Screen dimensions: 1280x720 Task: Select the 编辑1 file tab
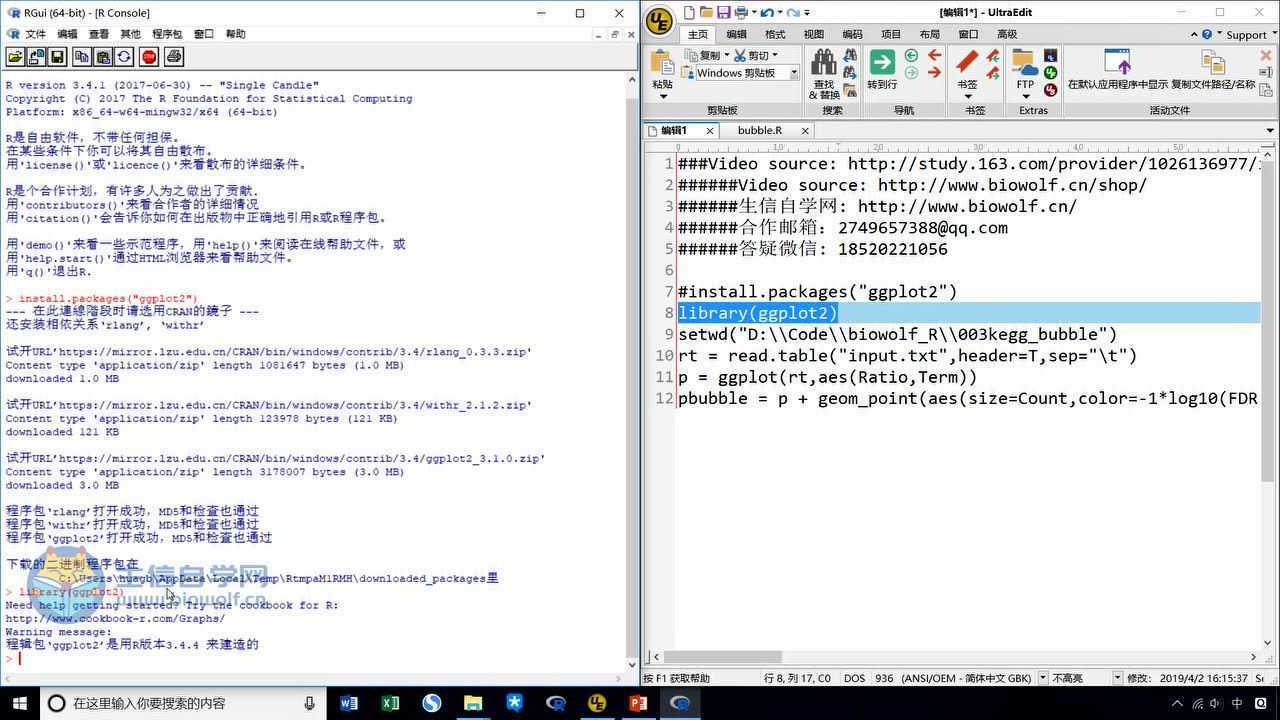[674, 130]
